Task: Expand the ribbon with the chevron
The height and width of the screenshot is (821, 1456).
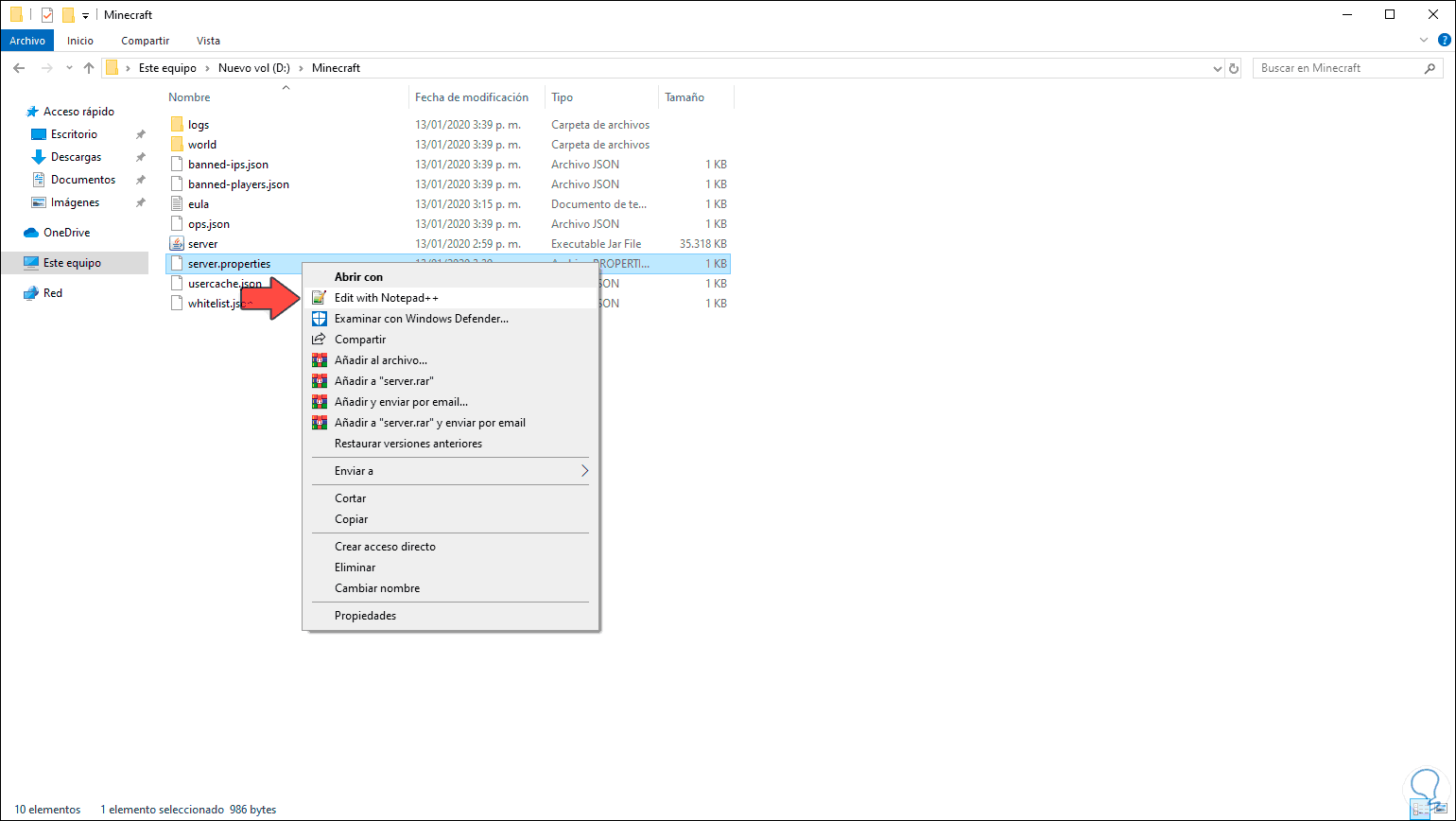Action: [x=1425, y=41]
